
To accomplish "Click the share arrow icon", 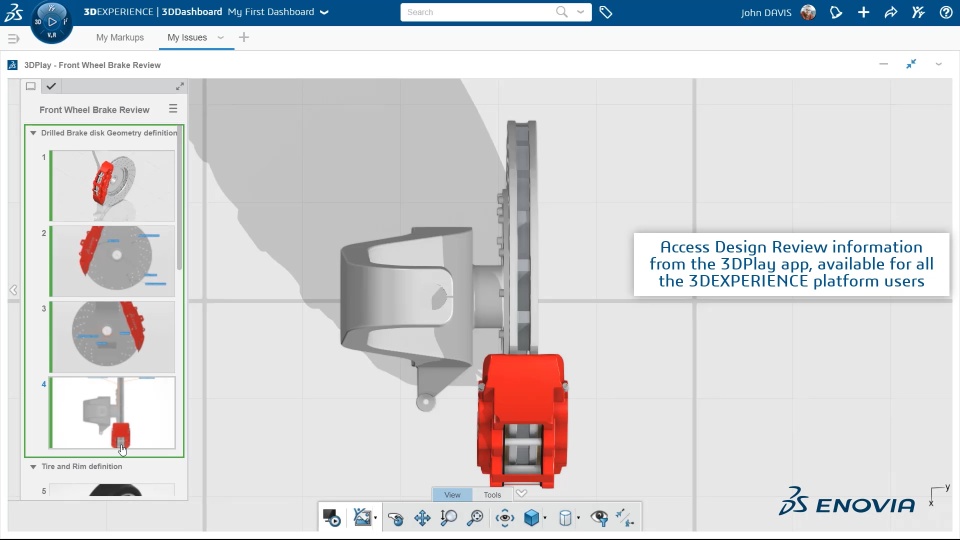I will pyautogui.click(x=891, y=12).
